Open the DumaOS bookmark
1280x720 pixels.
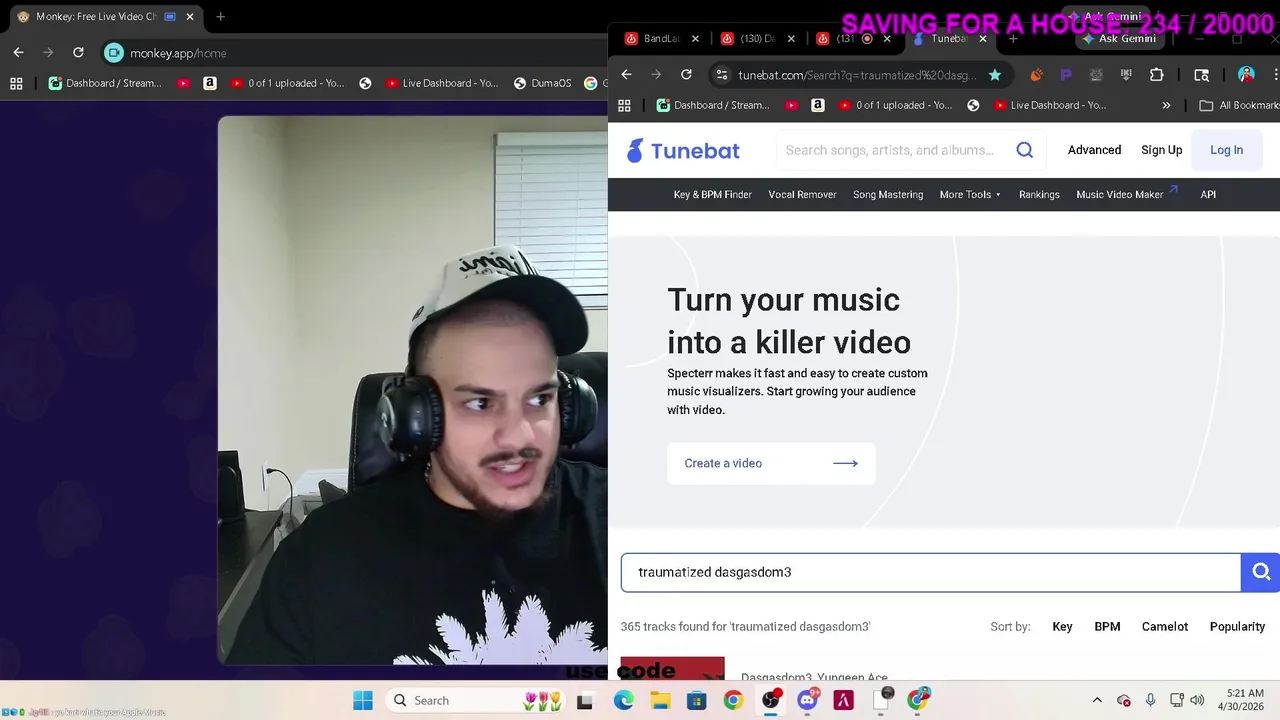[x=542, y=83]
